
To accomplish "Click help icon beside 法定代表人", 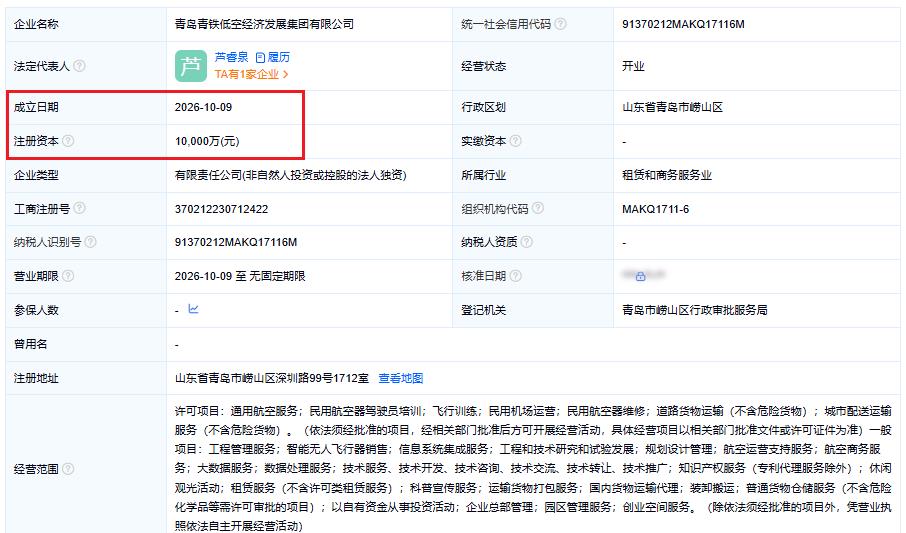I will [79, 66].
